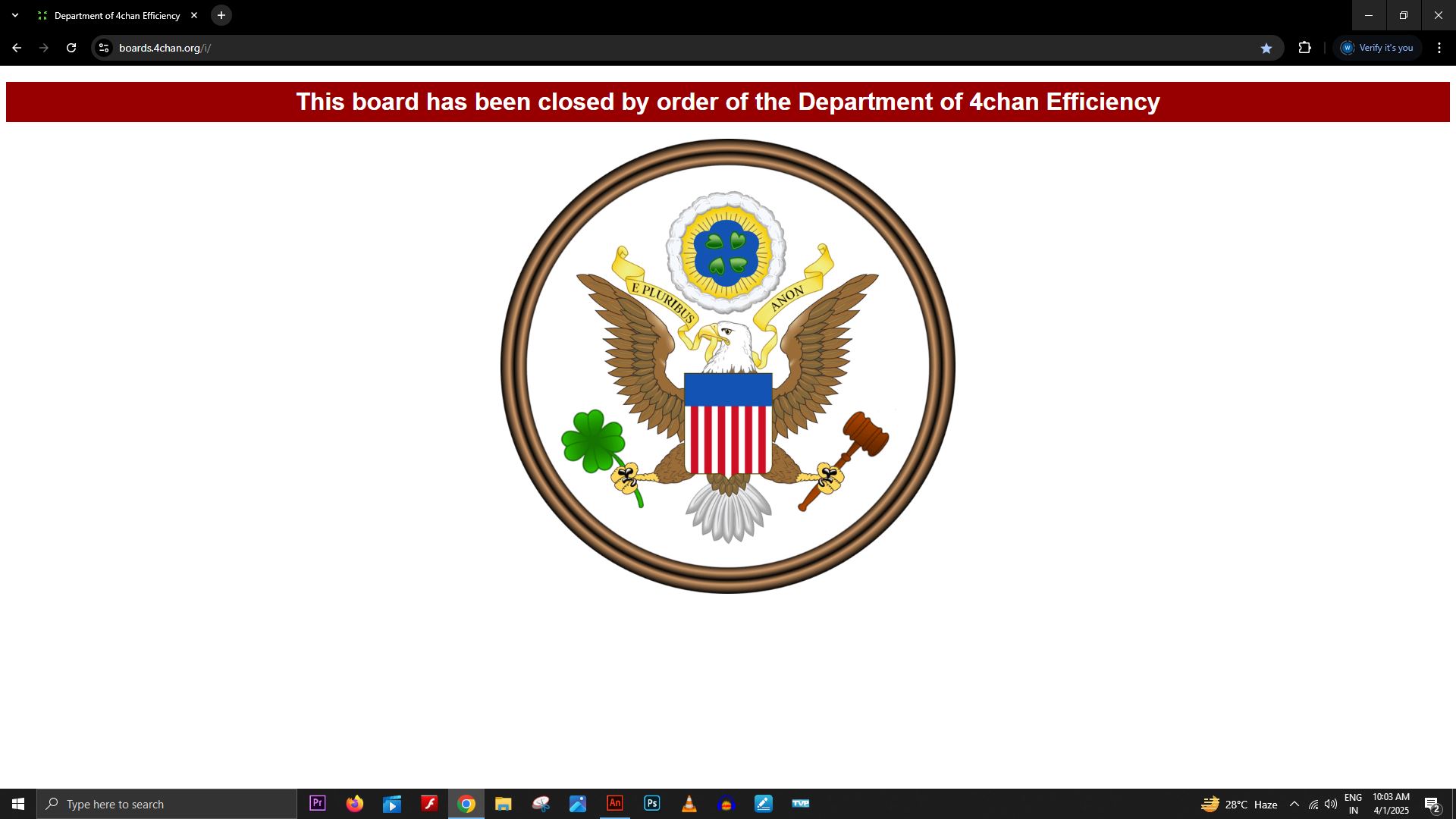Open the 28°C Haze weather widget
This screenshot has width=1456, height=819.
pos(1239,804)
